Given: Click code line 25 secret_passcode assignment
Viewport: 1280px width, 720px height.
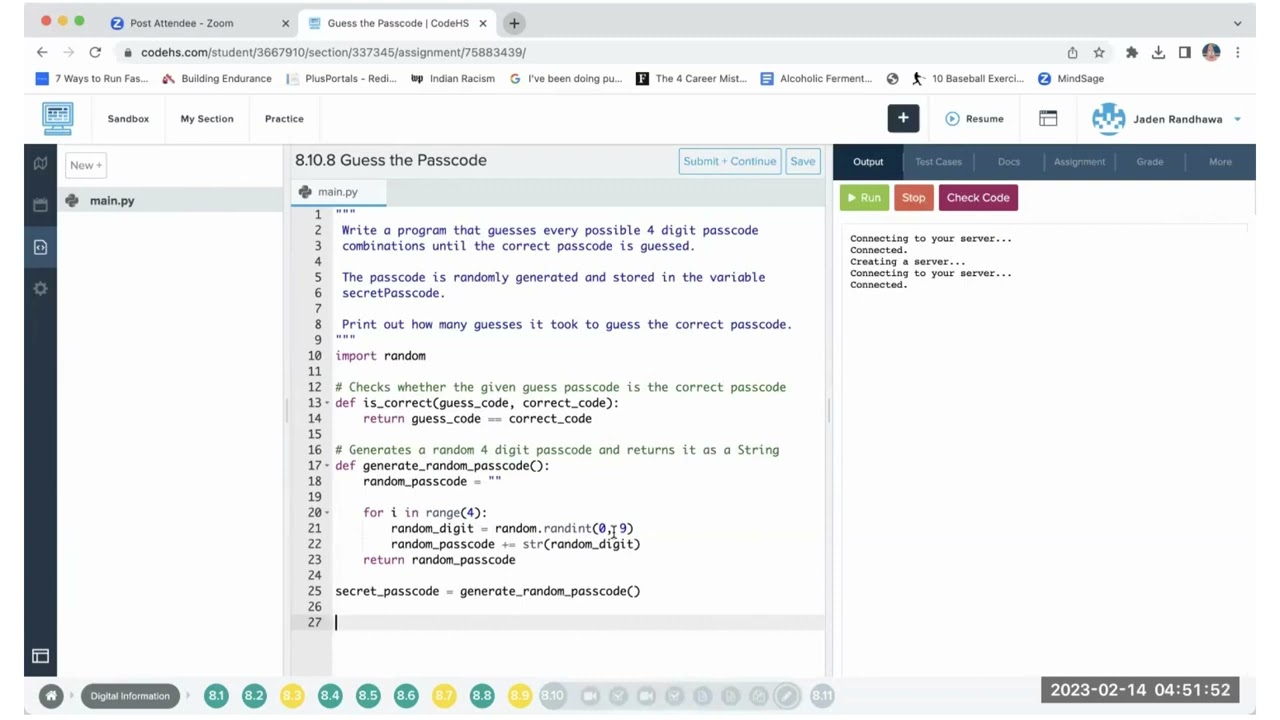Looking at the screenshot, I should pyautogui.click(x=487, y=591).
